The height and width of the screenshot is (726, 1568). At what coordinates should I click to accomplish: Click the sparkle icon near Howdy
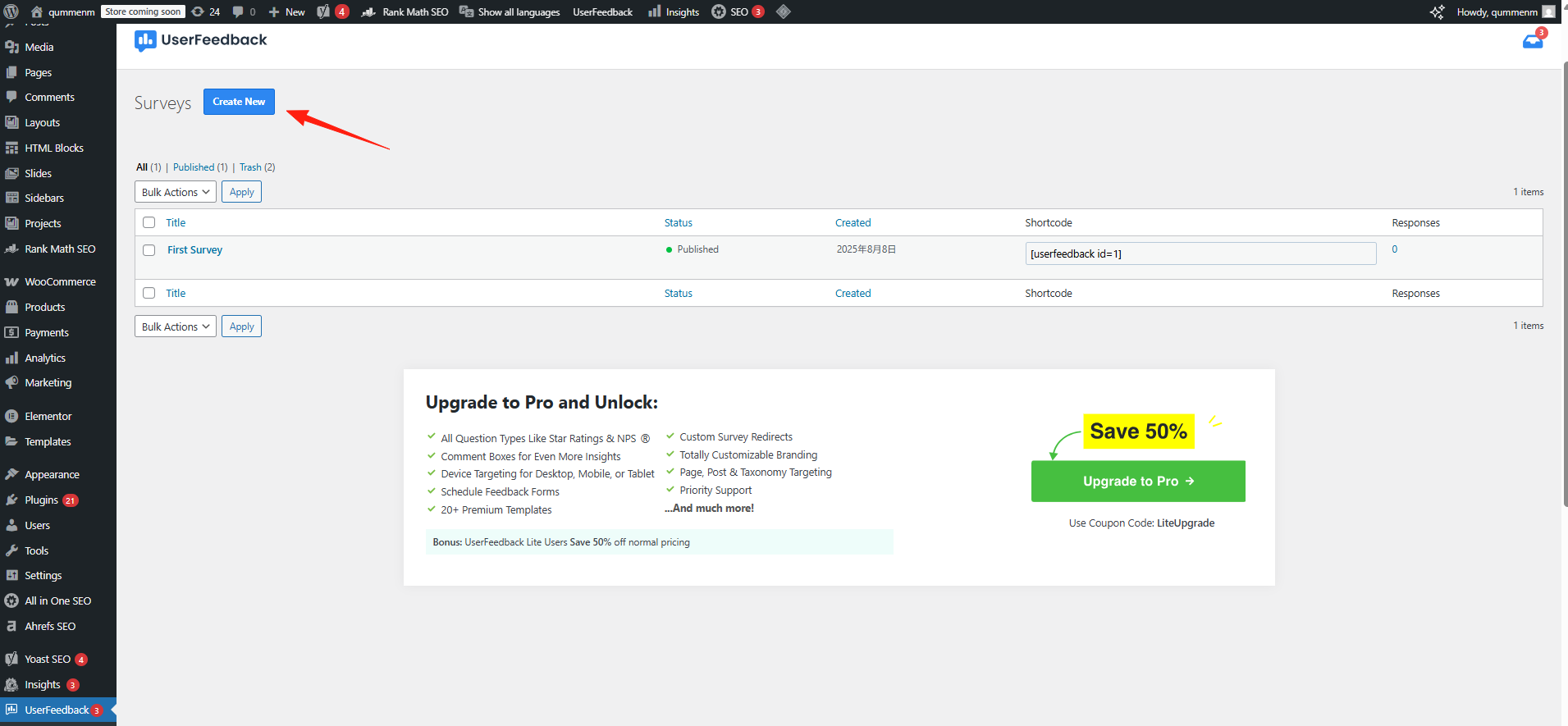click(1437, 11)
